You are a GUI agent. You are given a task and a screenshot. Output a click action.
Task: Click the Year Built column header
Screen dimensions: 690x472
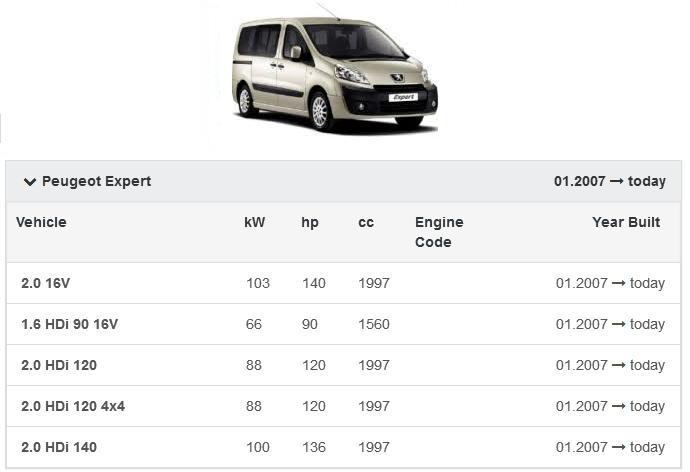626,222
